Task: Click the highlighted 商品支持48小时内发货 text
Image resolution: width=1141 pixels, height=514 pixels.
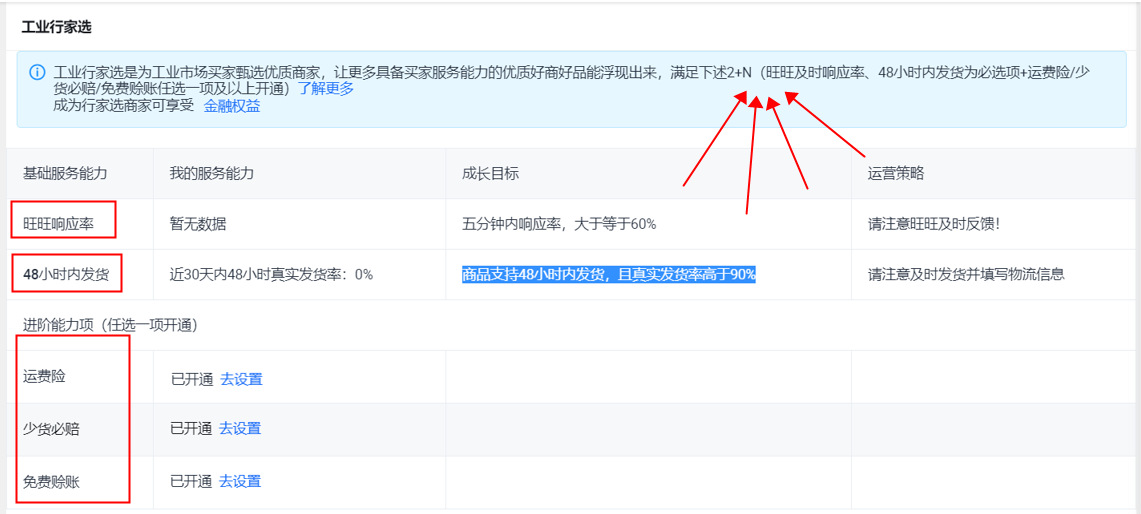Action: tap(608, 274)
